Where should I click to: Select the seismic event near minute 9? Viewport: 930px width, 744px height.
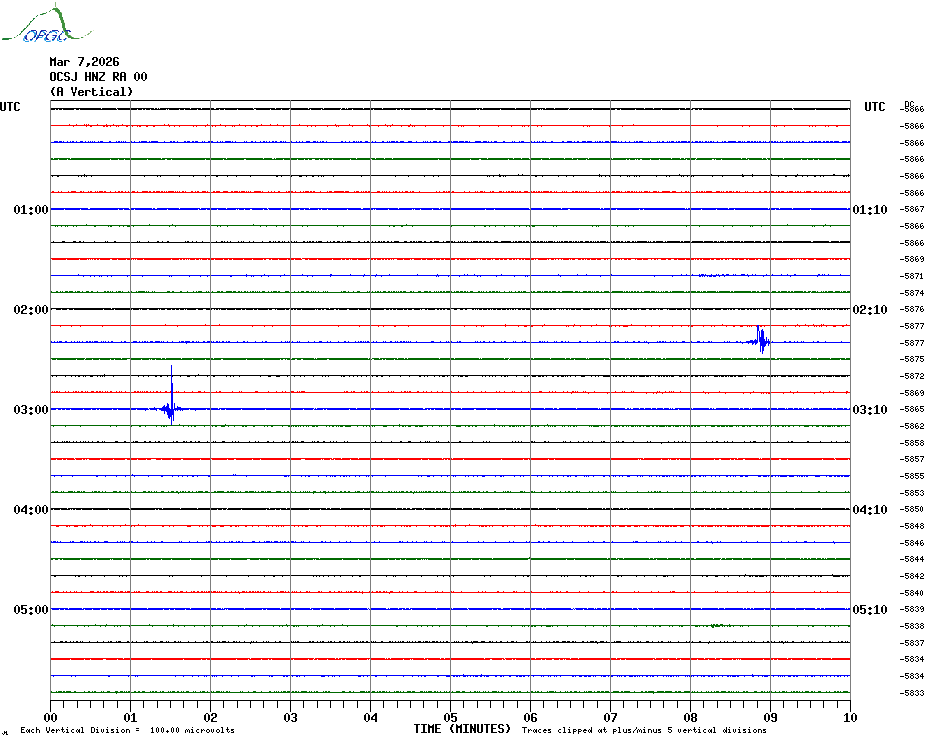[760, 340]
